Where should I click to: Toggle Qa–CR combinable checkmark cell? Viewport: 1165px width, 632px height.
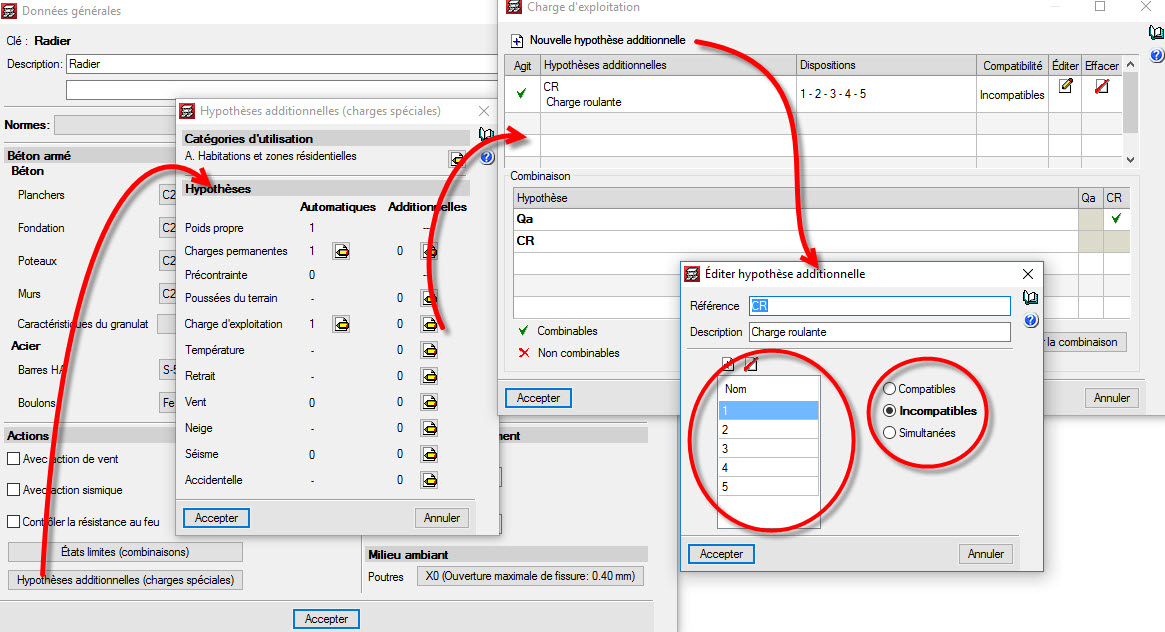click(x=1115, y=218)
